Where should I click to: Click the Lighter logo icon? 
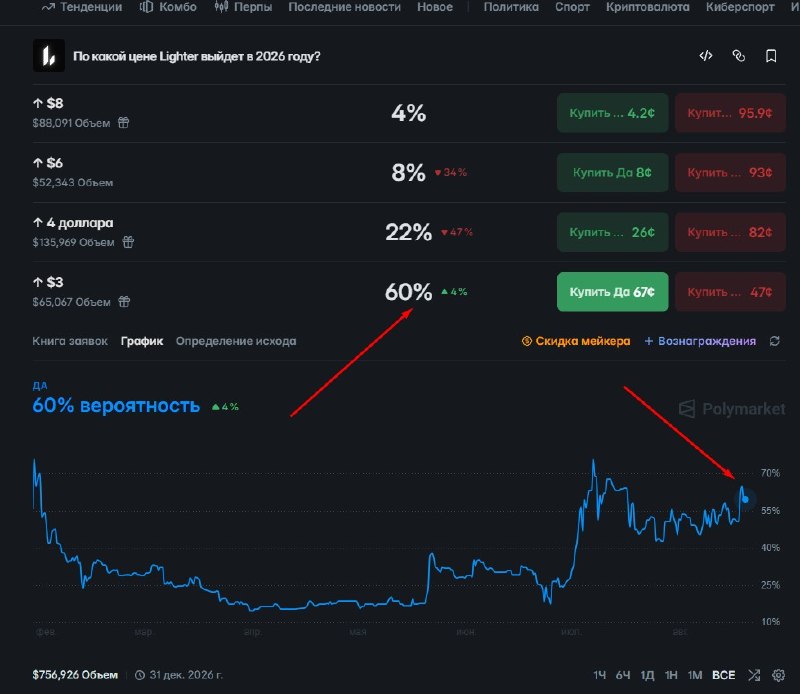[49, 56]
